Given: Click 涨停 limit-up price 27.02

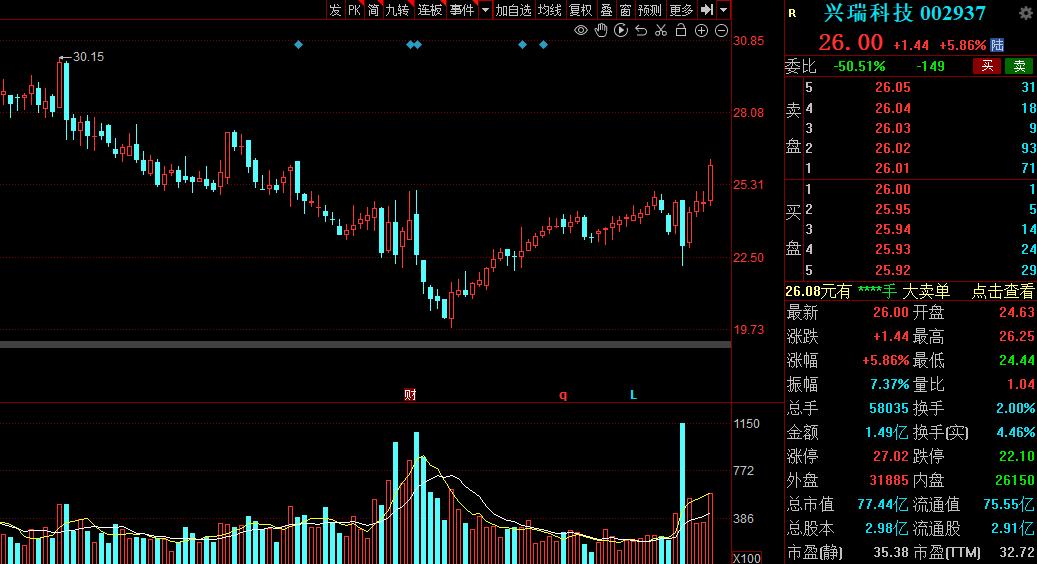Looking at the screenshot, I should click(891, 456).
